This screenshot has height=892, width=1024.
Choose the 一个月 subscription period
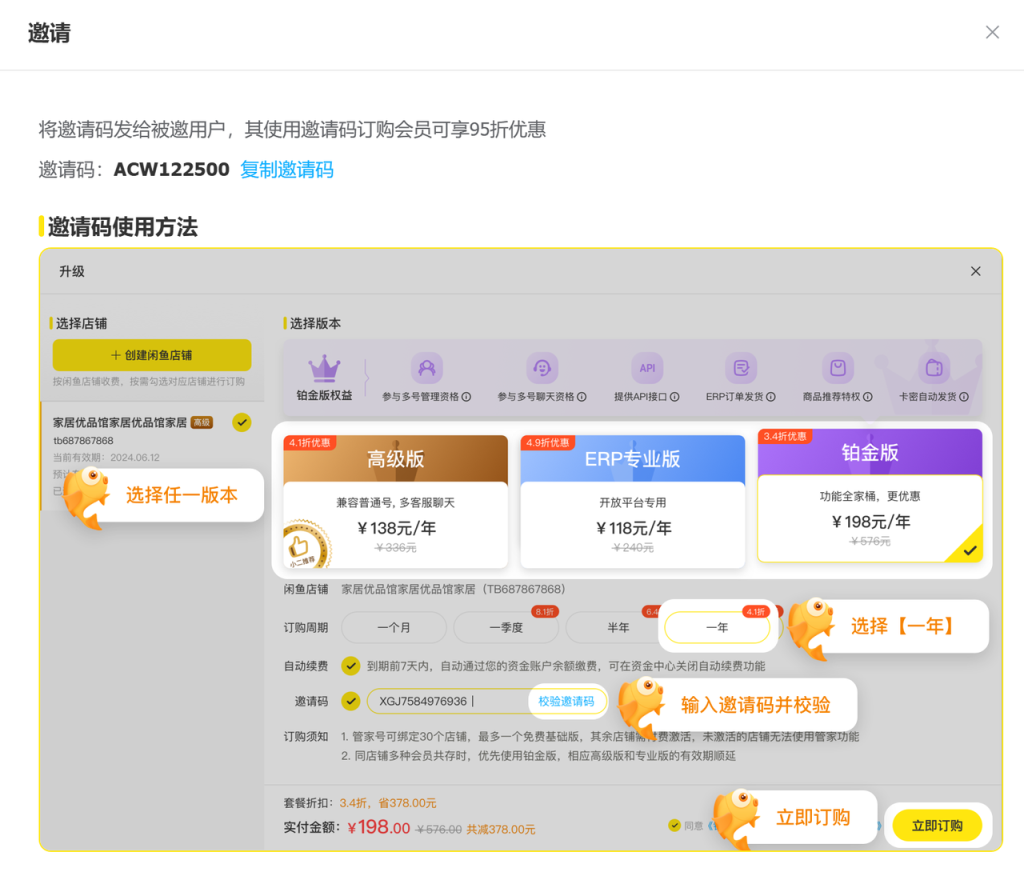coord(393,628)
